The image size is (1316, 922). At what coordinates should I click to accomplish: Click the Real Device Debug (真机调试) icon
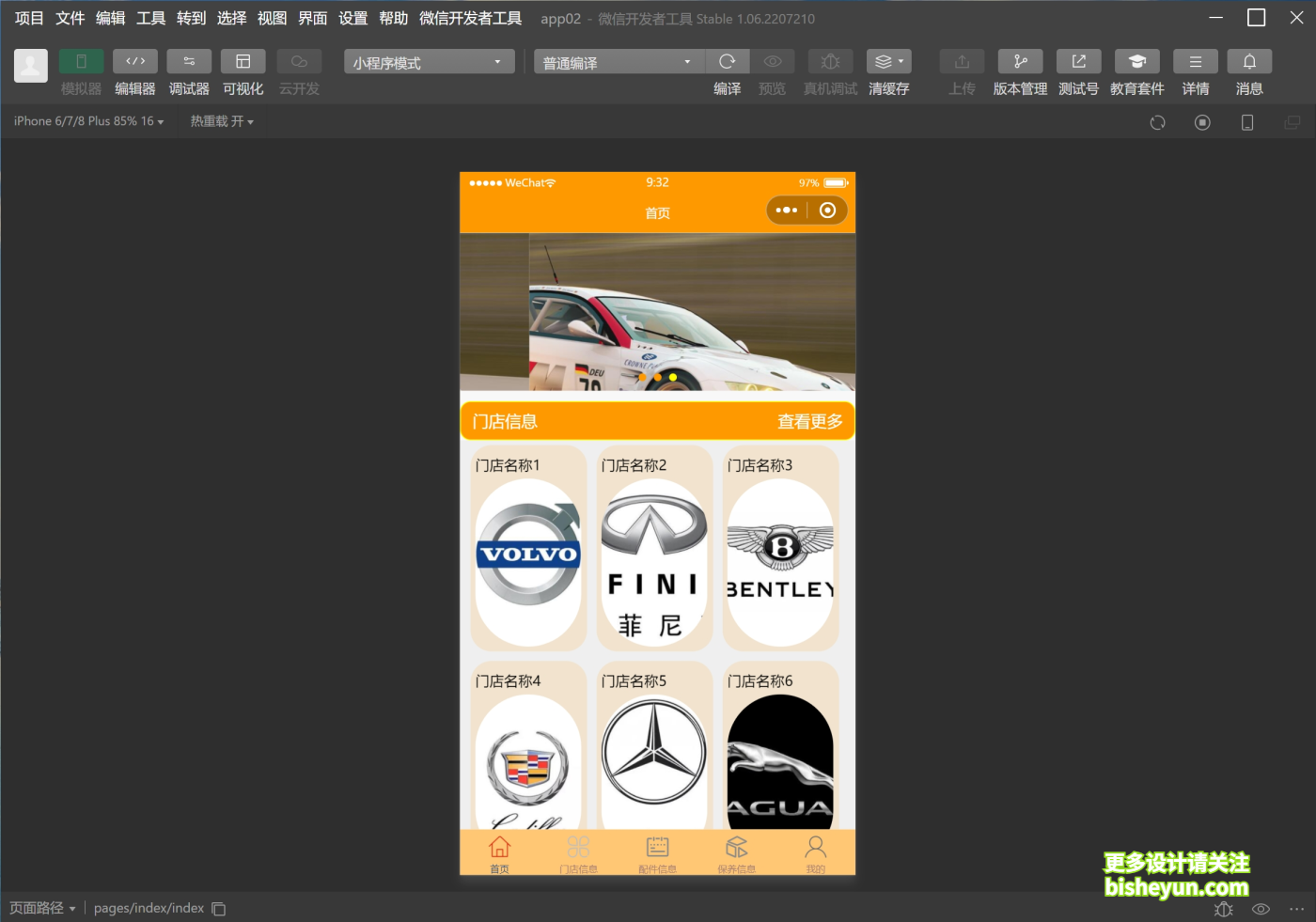[x=830, y=61]
